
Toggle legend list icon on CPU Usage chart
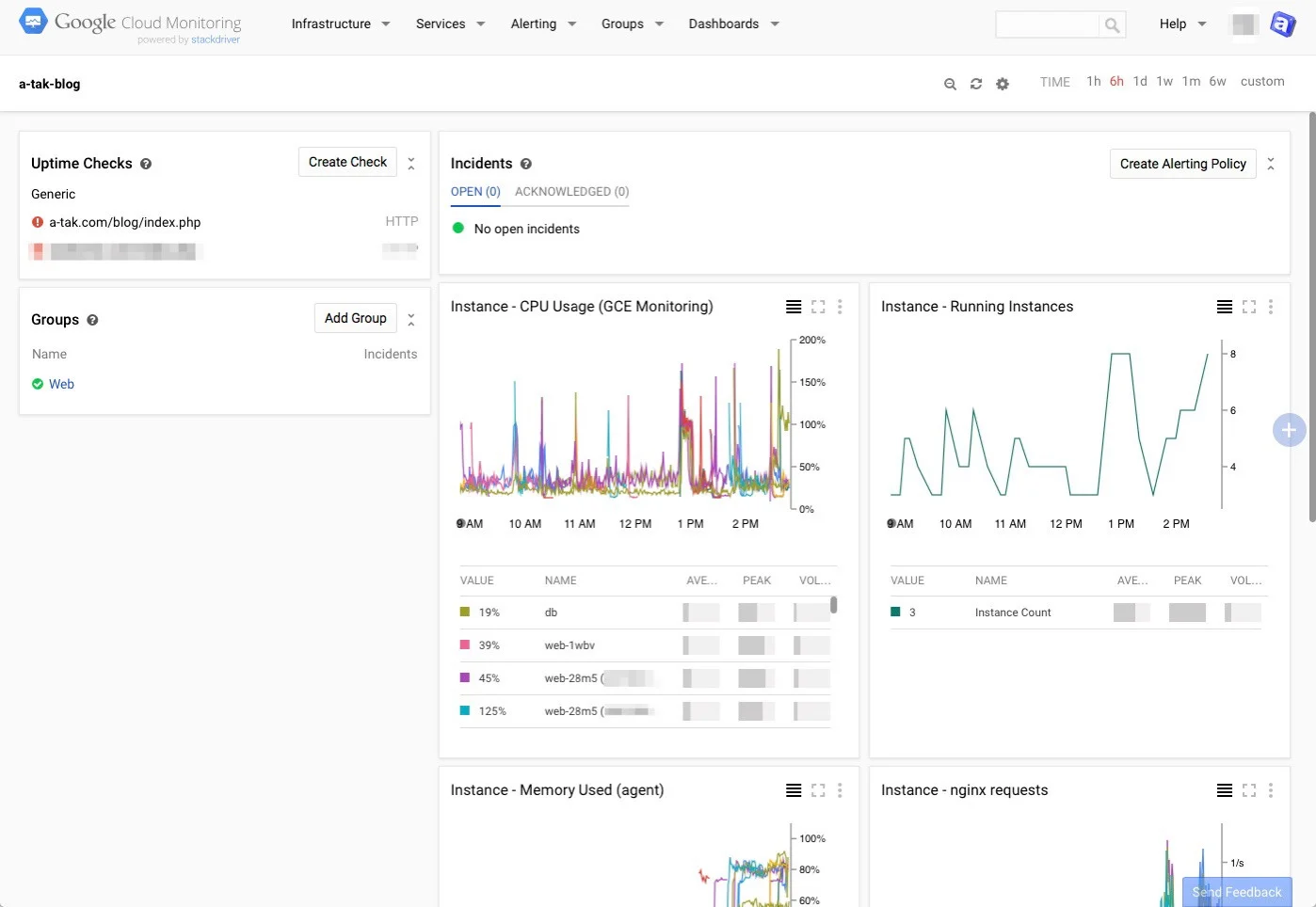click(794, 307)
